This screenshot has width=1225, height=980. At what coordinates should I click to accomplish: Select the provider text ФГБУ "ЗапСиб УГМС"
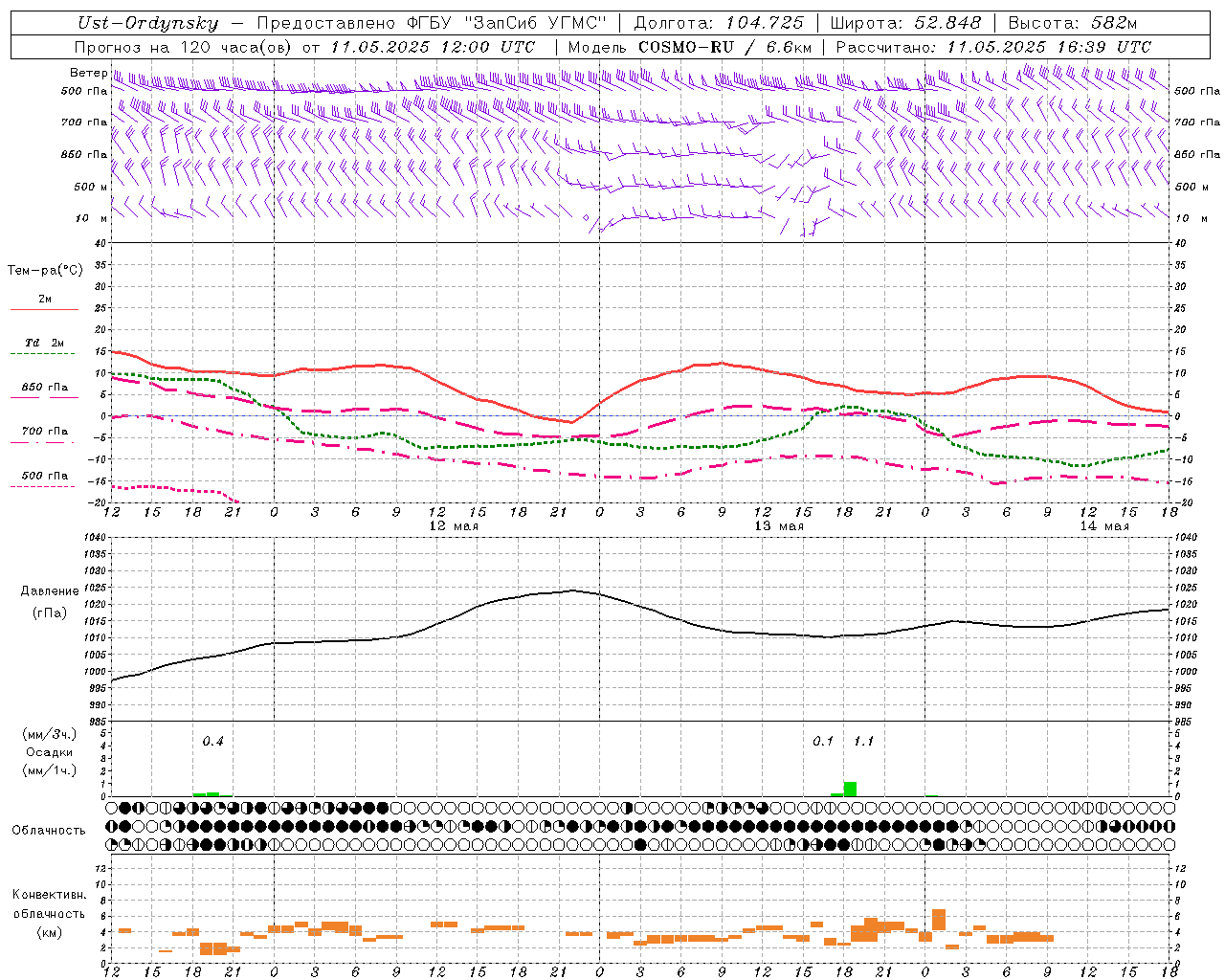(x=506, y=23)
